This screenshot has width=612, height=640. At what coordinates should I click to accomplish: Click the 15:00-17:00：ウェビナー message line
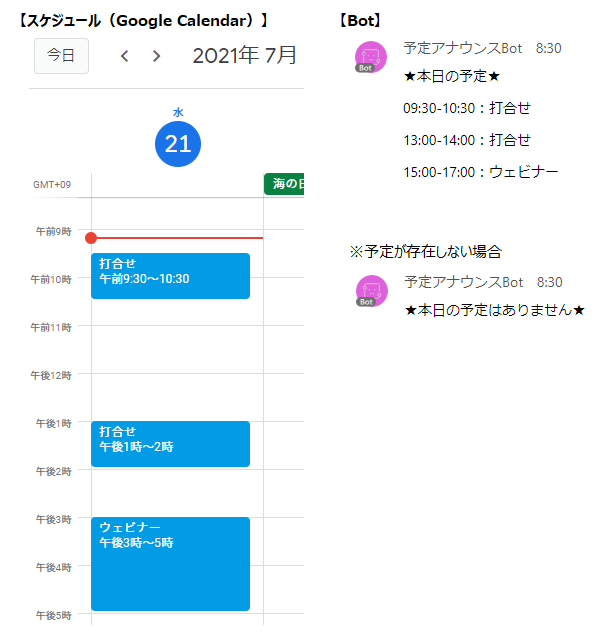(x=481, y=172)
